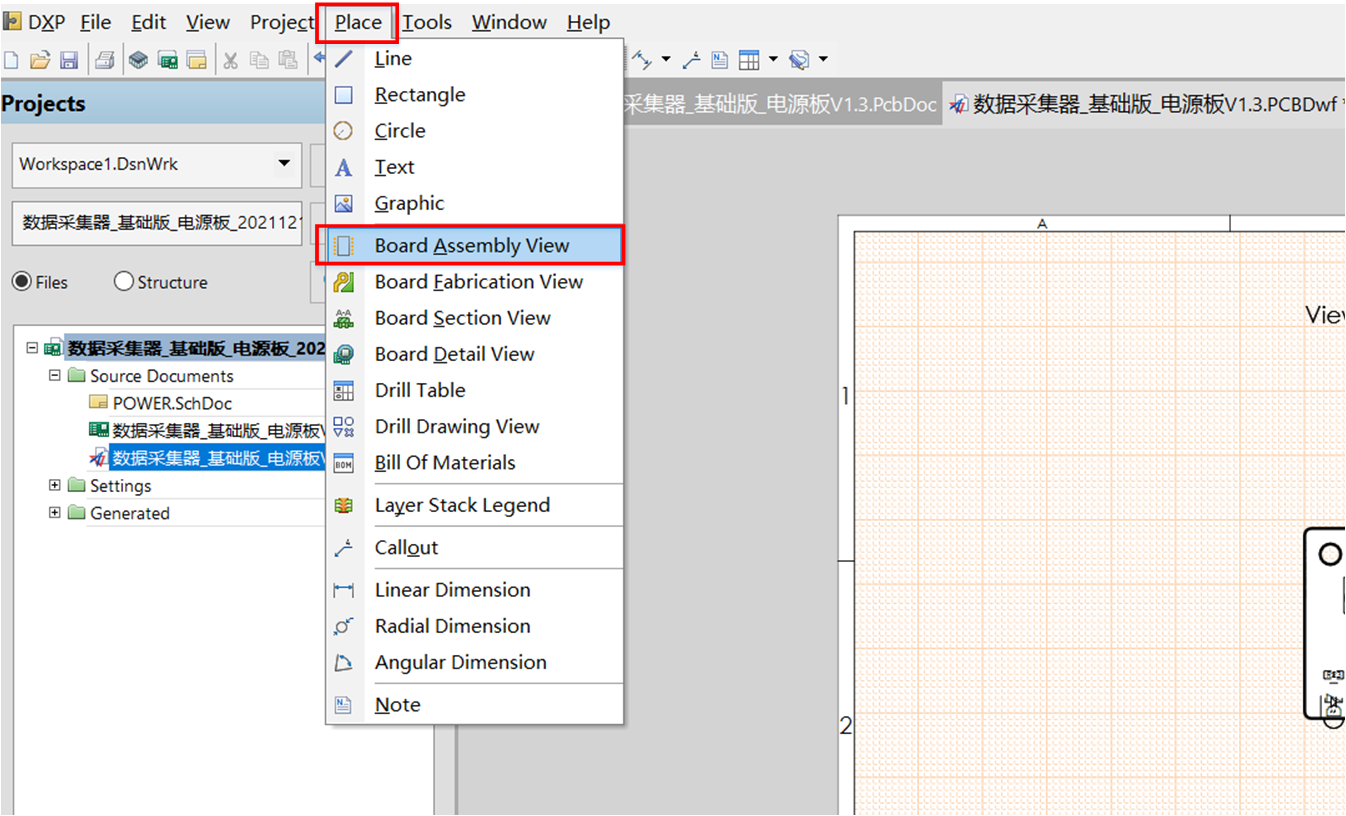Click the paste clipboard icon in toolbar
This screenshot has width=1346, height=816.
pos(288,61)
